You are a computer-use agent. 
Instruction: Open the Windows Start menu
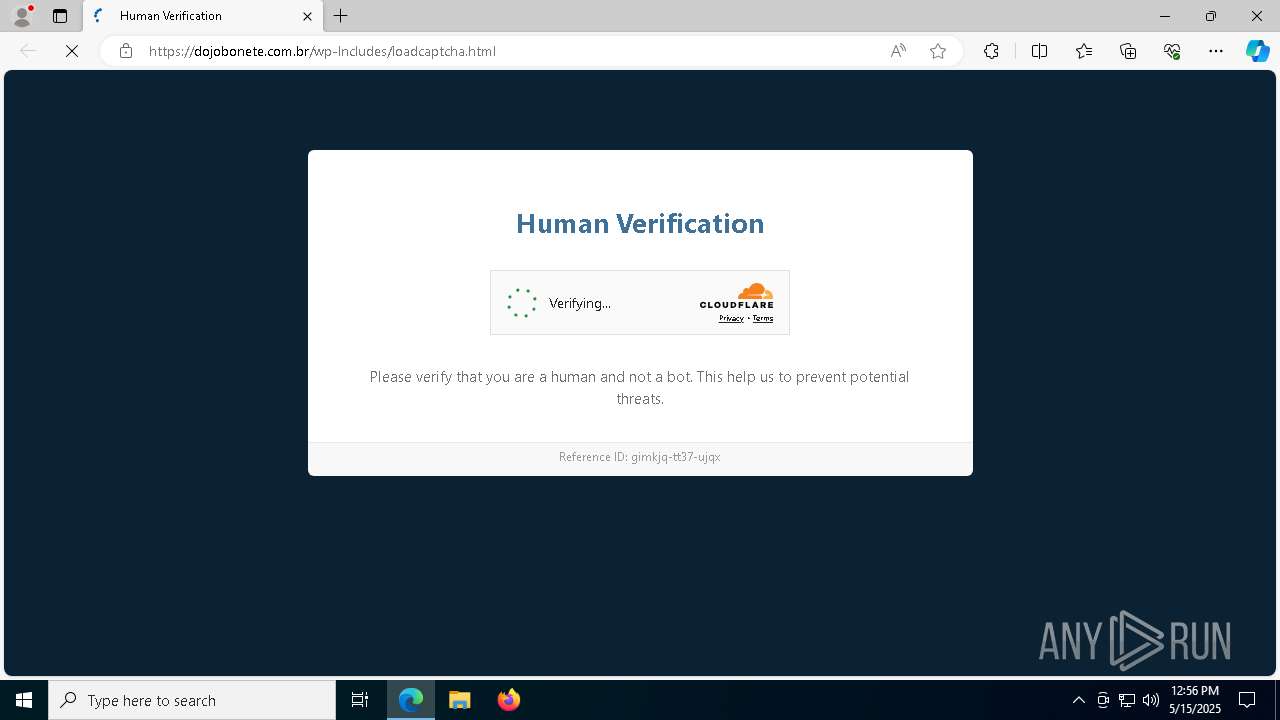click(x=24, y=700)
